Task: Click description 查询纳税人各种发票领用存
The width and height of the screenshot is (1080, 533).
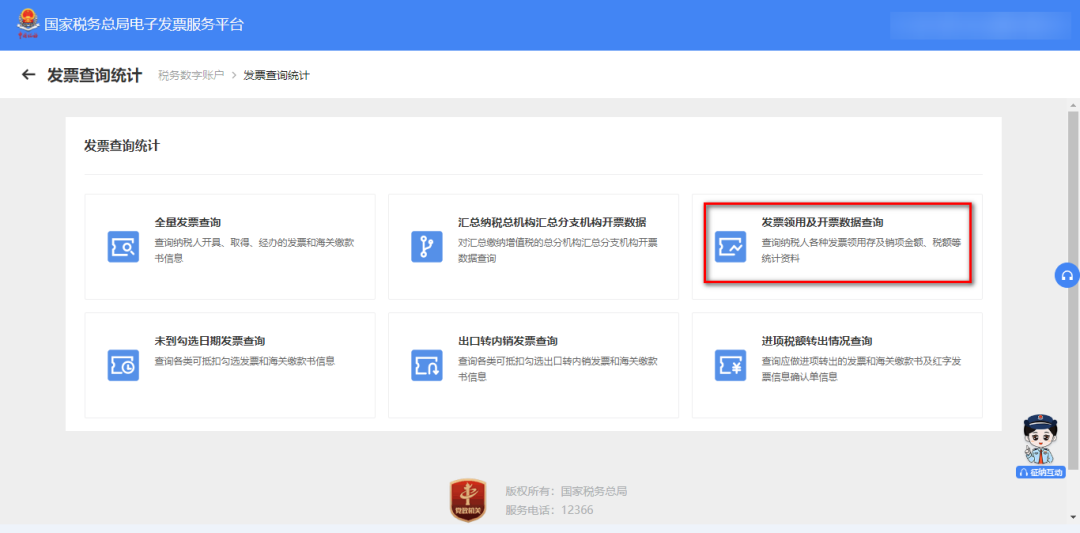Action: 862,251
